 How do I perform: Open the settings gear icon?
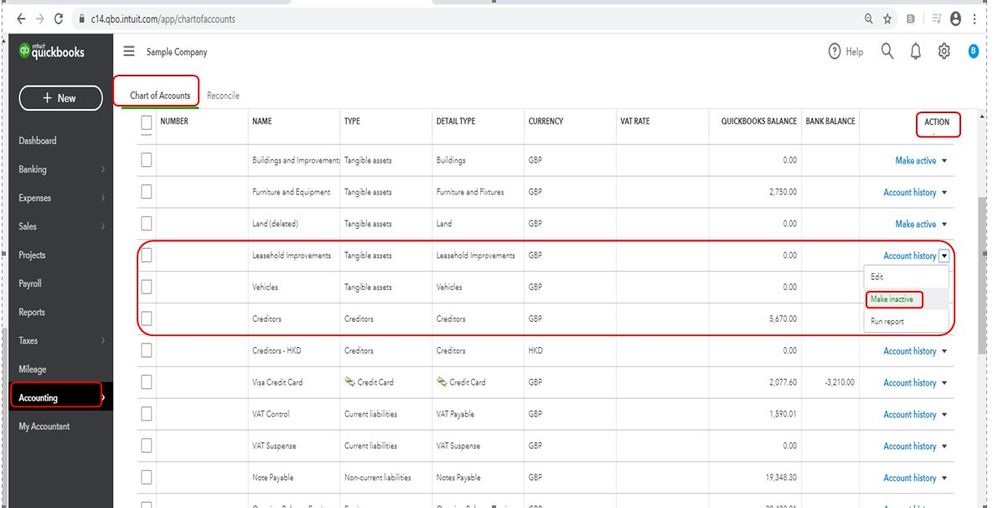944,52
